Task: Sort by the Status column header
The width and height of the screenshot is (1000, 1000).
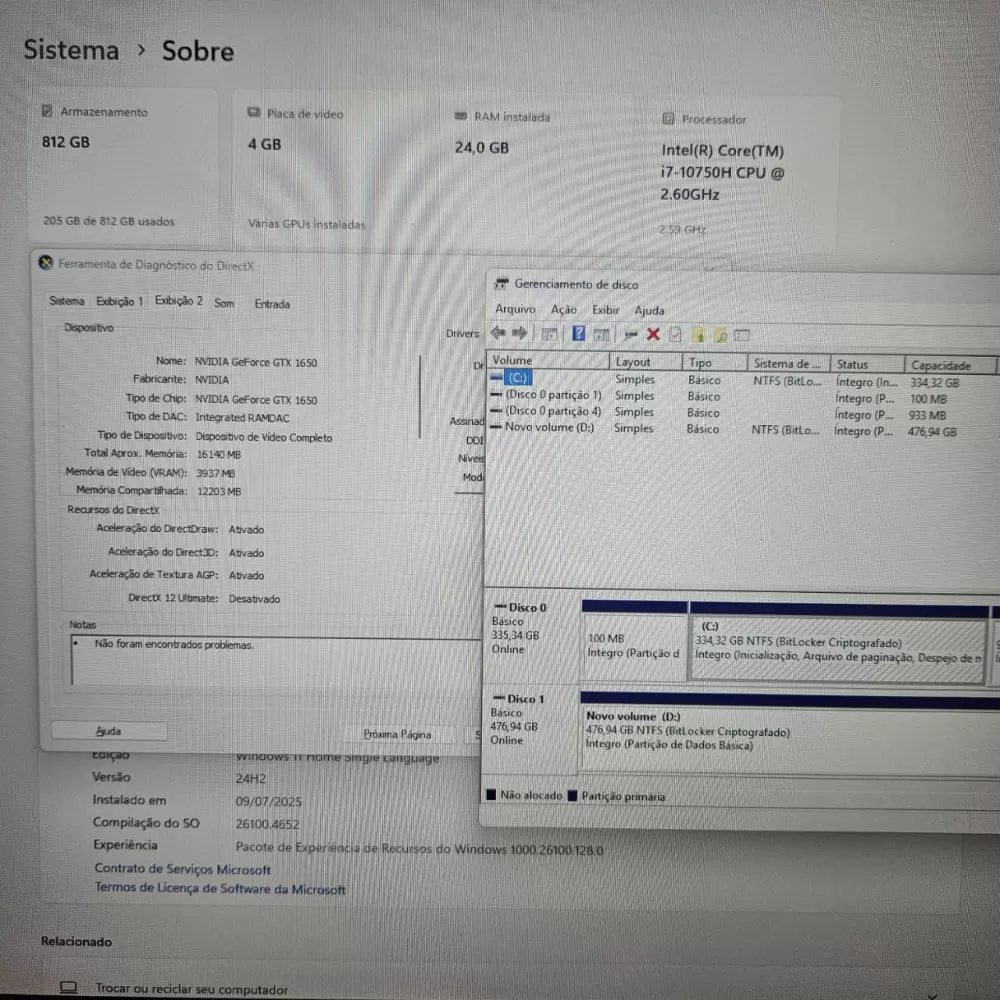Action: pyautogui.click(x=867, y=364)
